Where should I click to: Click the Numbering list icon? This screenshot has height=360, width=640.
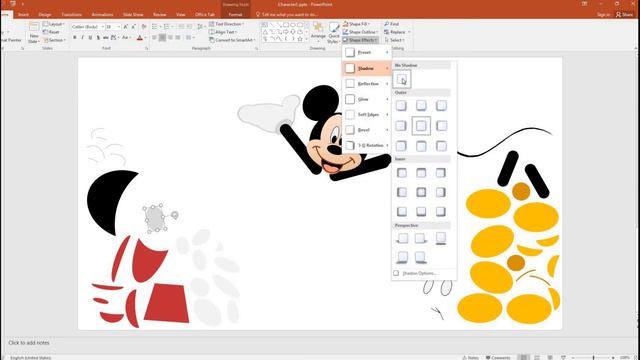coord(167,27)
